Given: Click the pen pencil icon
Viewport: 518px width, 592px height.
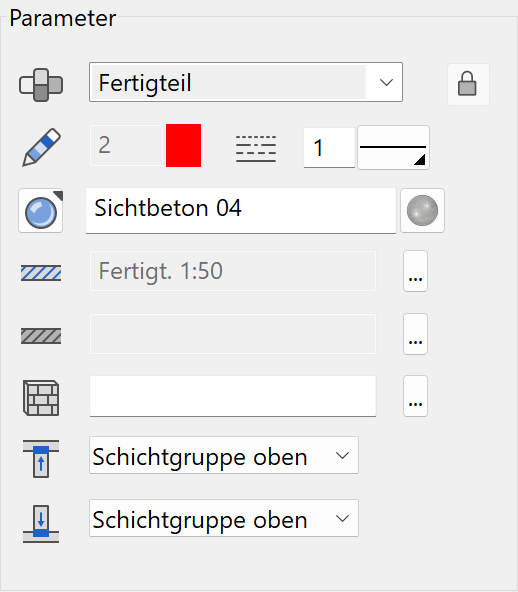Looking at the screenshot, I should pyautogui.click(x=41, y=147).
